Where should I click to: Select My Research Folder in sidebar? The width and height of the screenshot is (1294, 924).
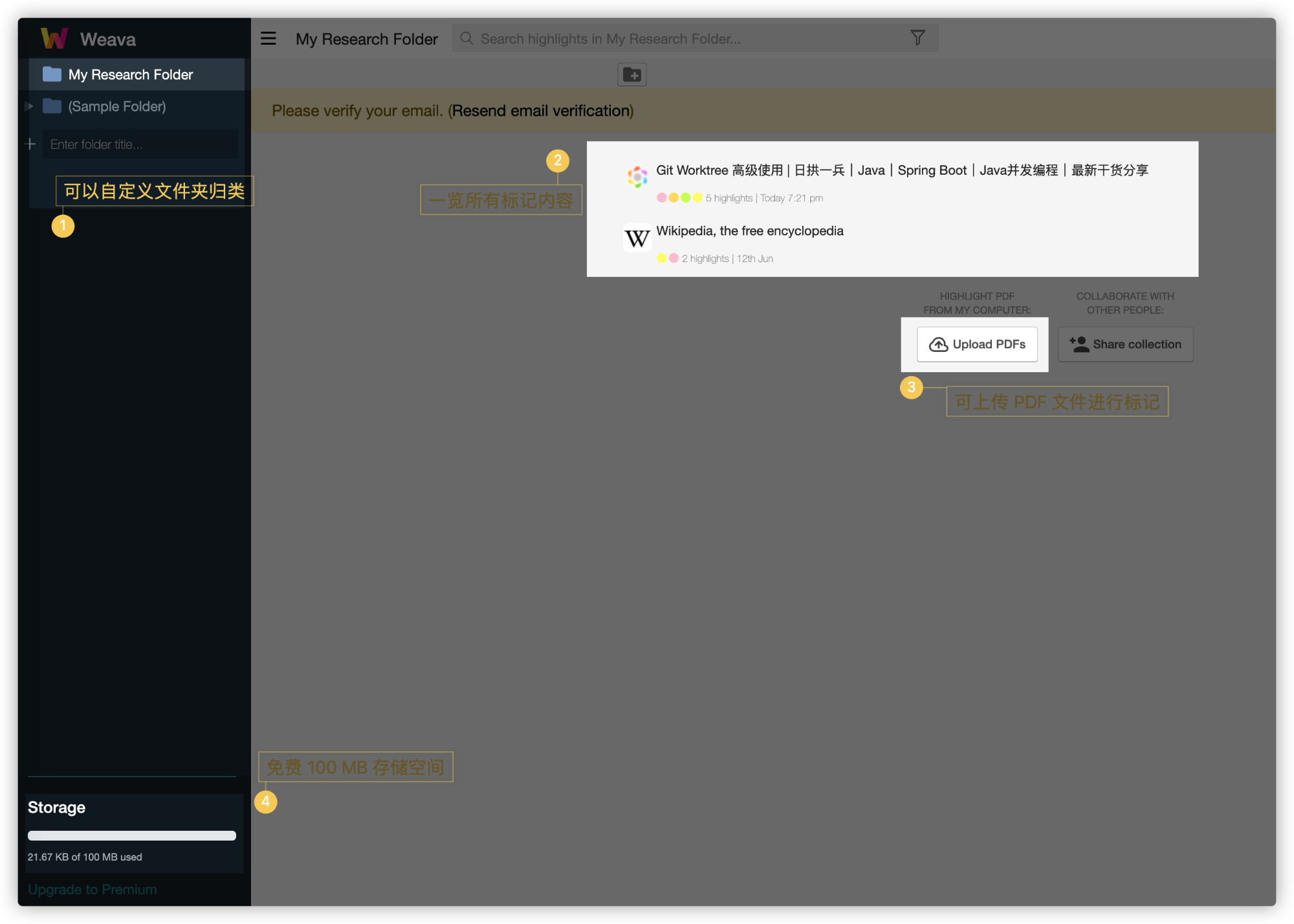click(137, 74)
